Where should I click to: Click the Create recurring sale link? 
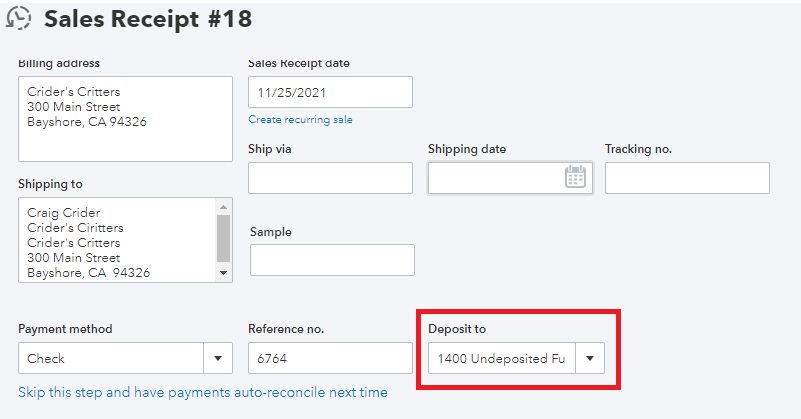click(x=300, y=120)
